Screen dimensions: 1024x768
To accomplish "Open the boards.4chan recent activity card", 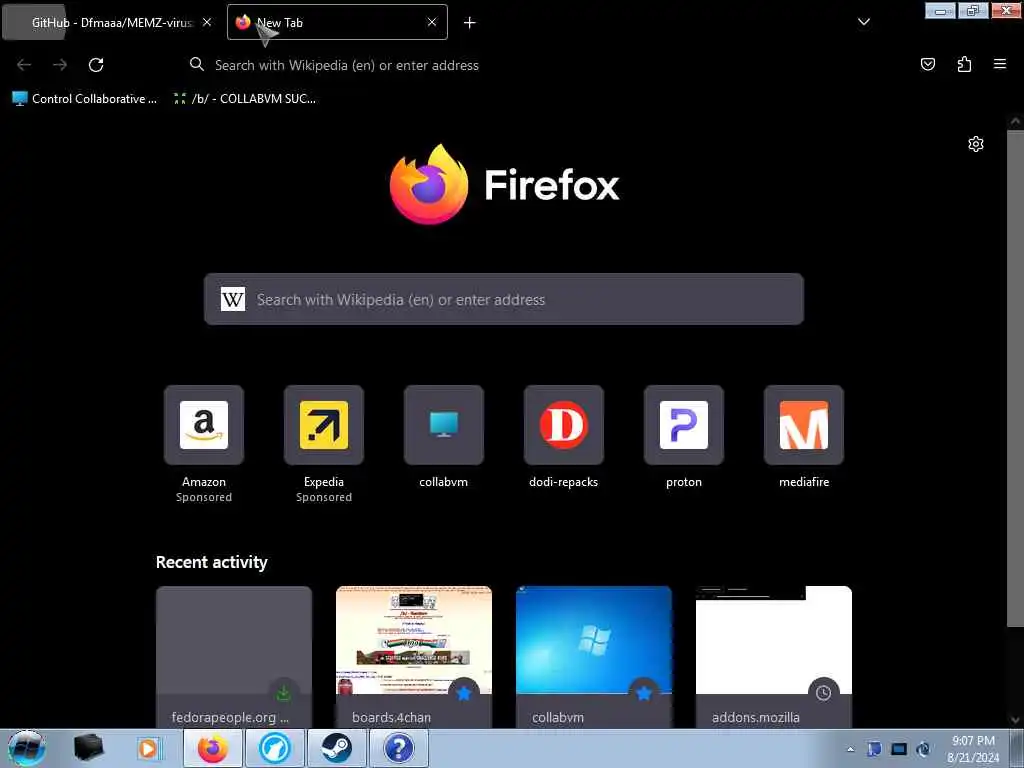I will [x=414, y=657].
